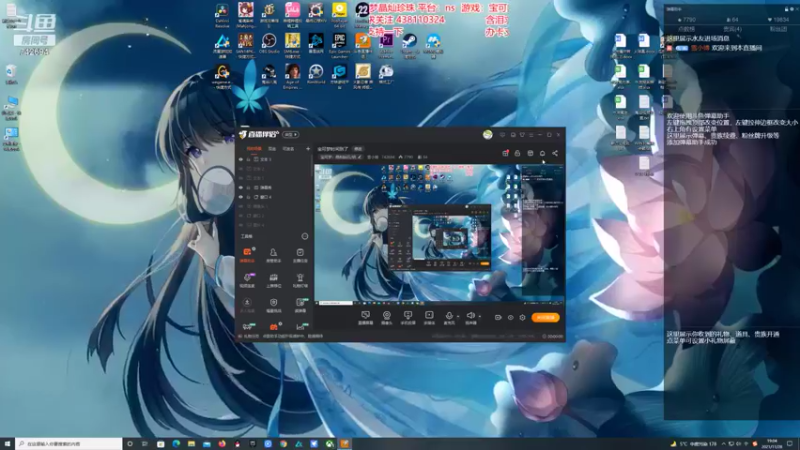800x450 pixels.
Task: Click the small tag button next to room title
Action: click(358, 149)
